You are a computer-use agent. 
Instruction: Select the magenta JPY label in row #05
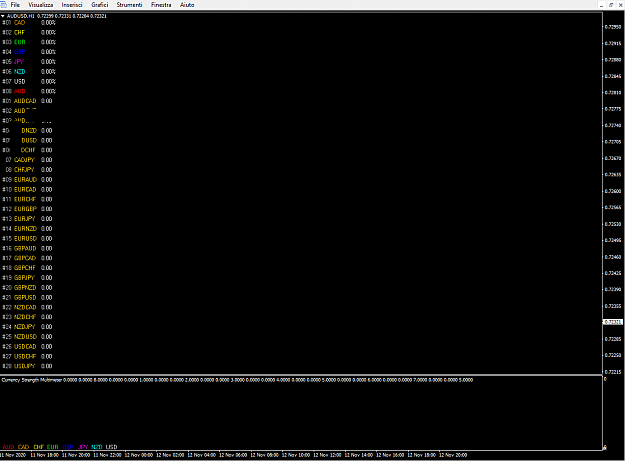(x=19, y=62)
